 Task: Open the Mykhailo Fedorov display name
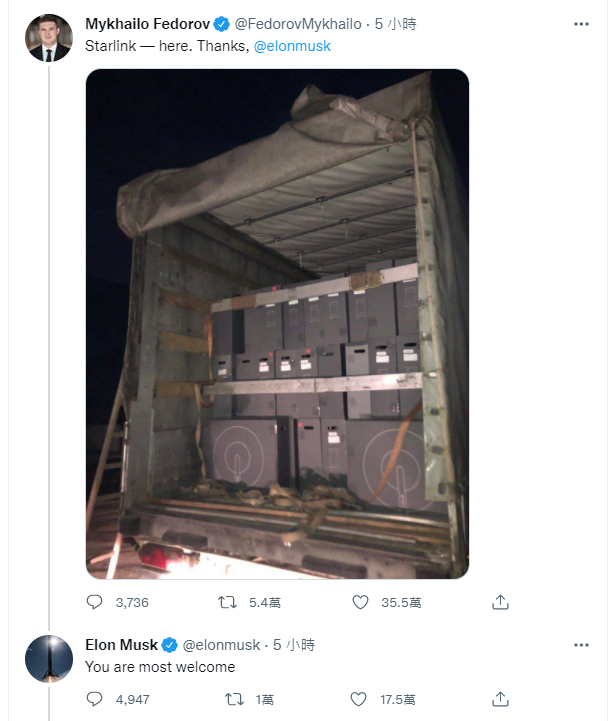tap(150, 24)
